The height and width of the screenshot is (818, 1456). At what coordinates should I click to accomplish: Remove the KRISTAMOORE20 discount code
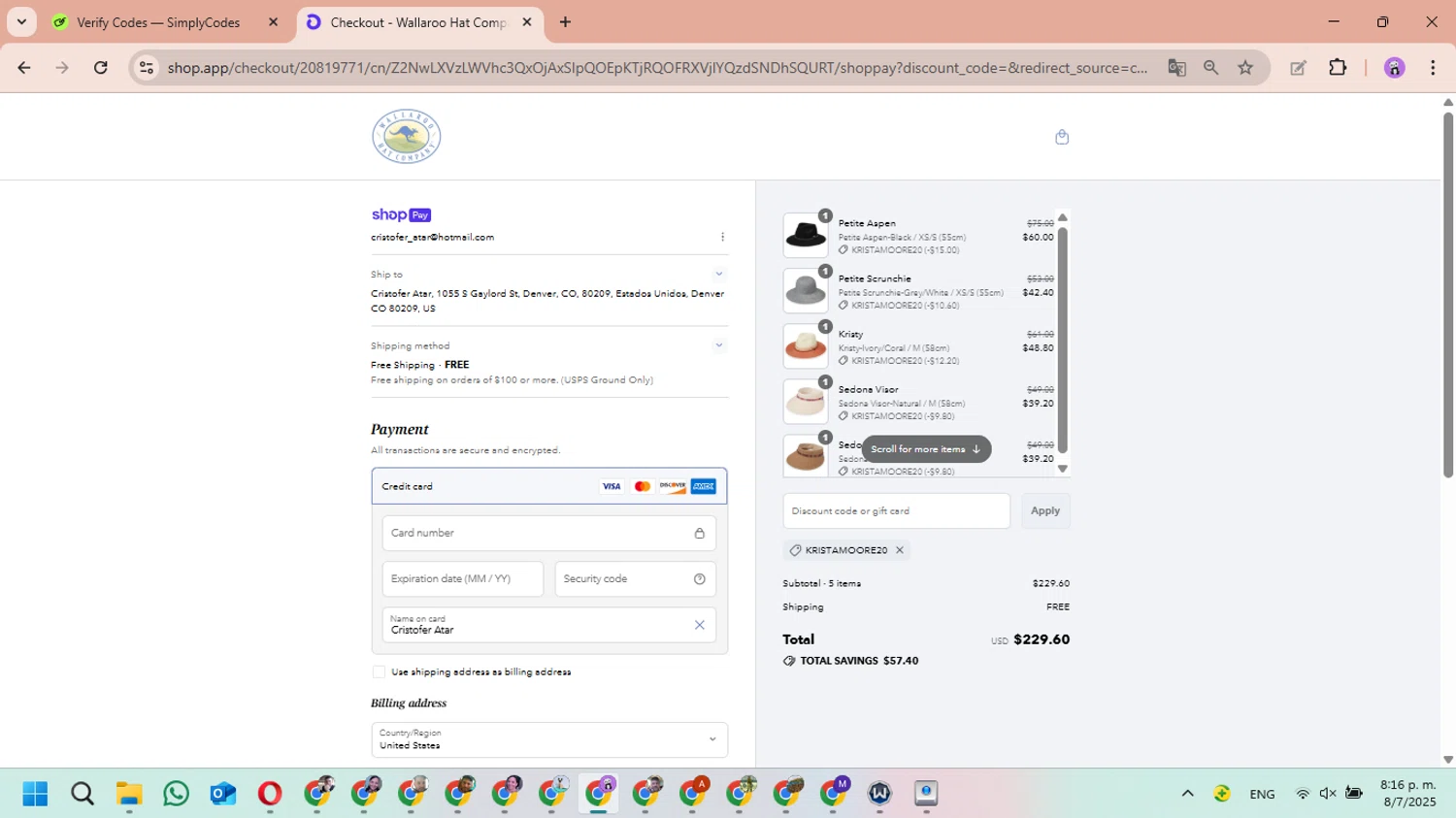(x=900, y=550)
